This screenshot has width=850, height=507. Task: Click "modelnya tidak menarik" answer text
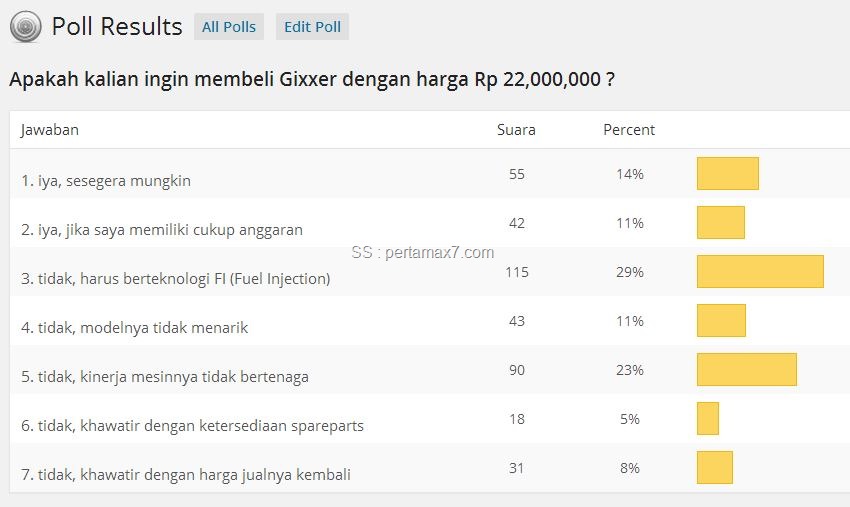(135, 328)
